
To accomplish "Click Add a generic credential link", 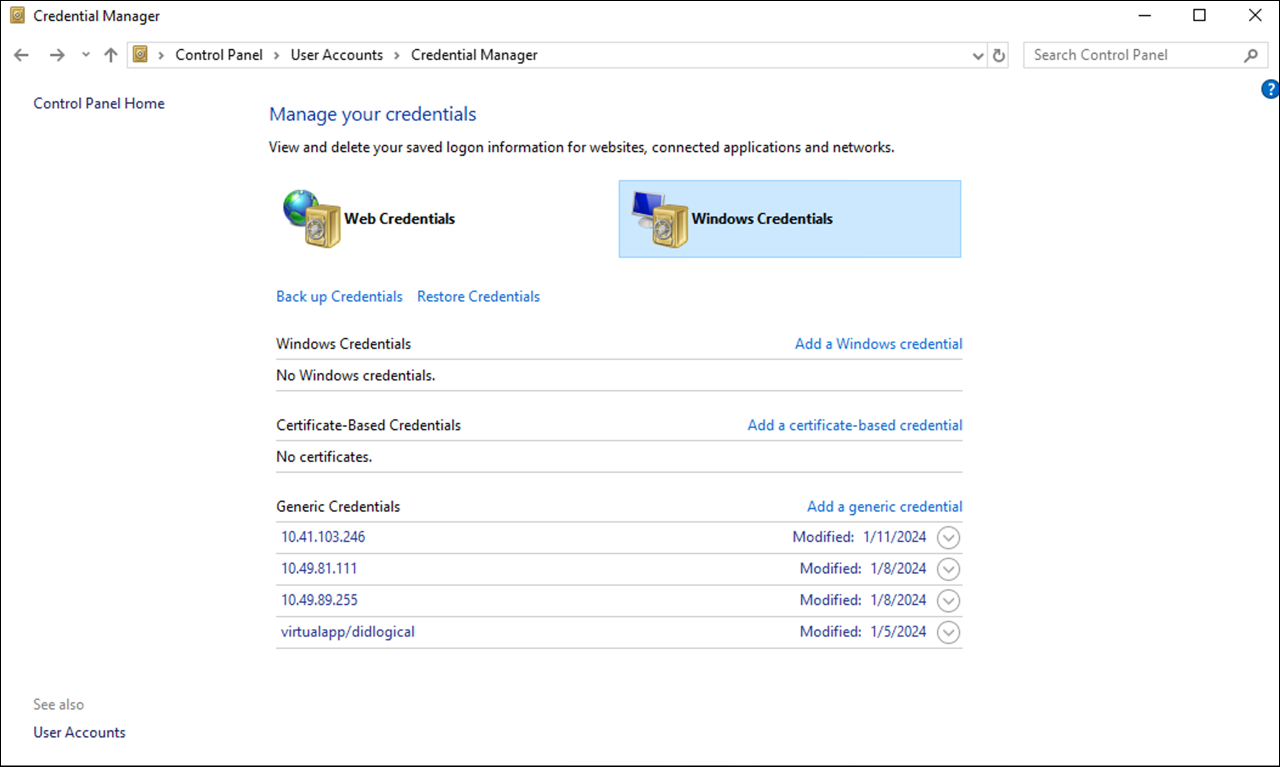I will [884, 506].
